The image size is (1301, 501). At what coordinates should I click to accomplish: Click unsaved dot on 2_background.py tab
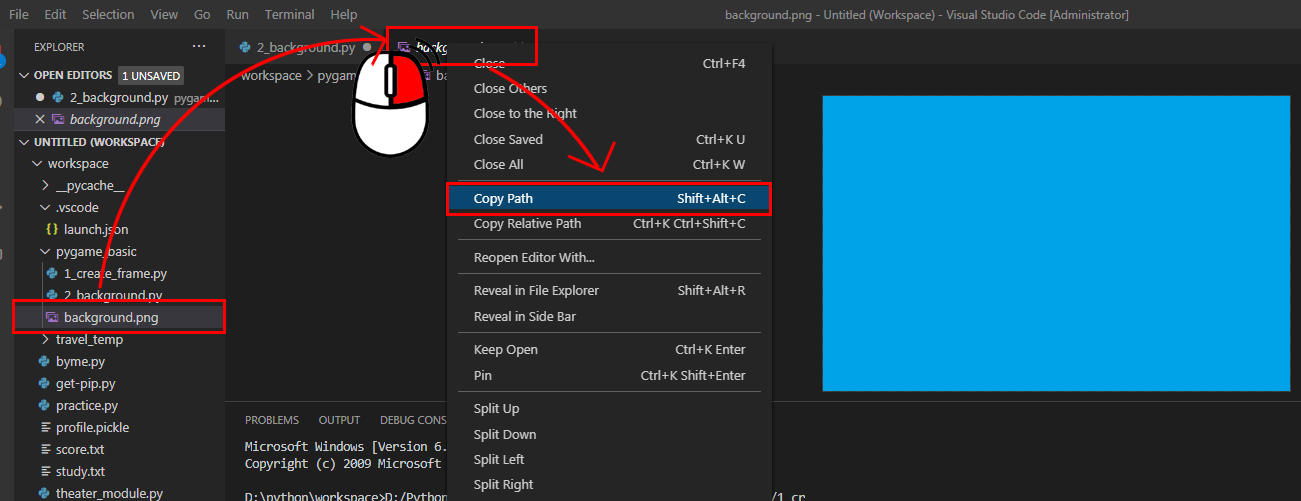368,47
